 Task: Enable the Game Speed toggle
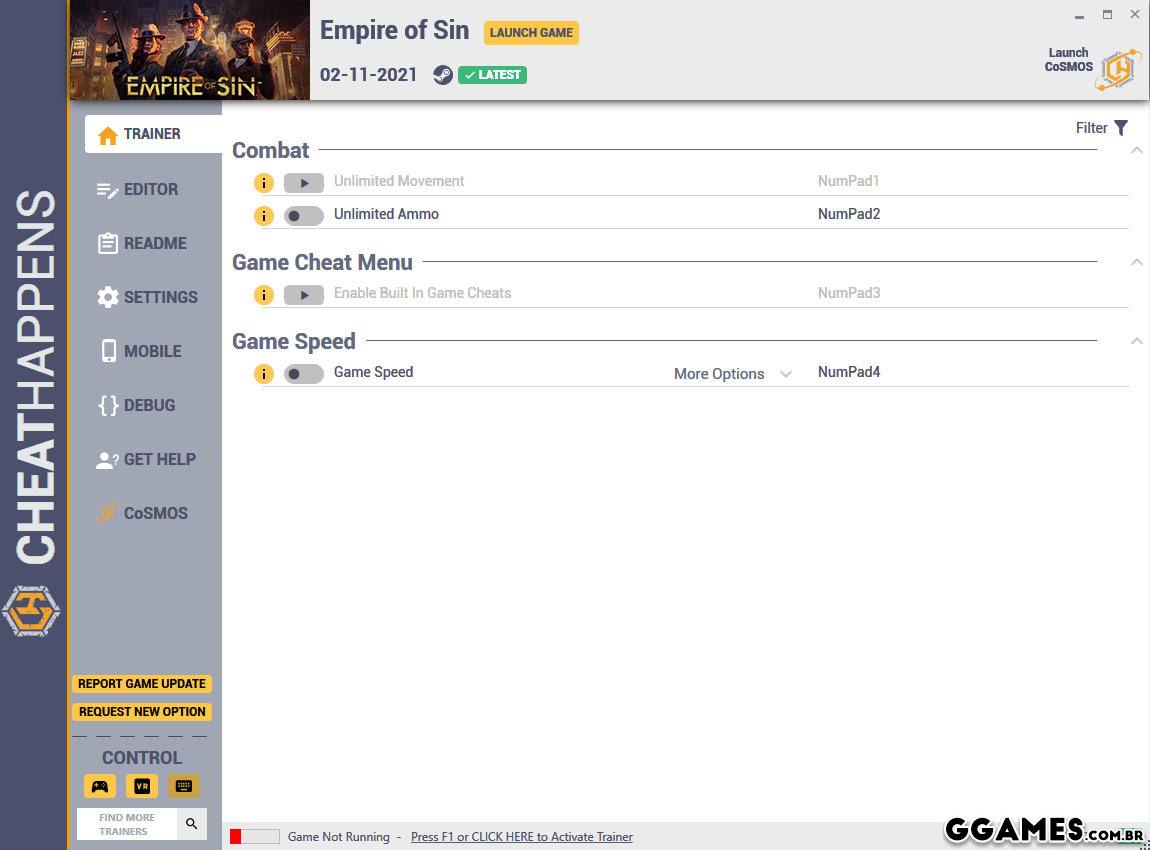[303, 374]
